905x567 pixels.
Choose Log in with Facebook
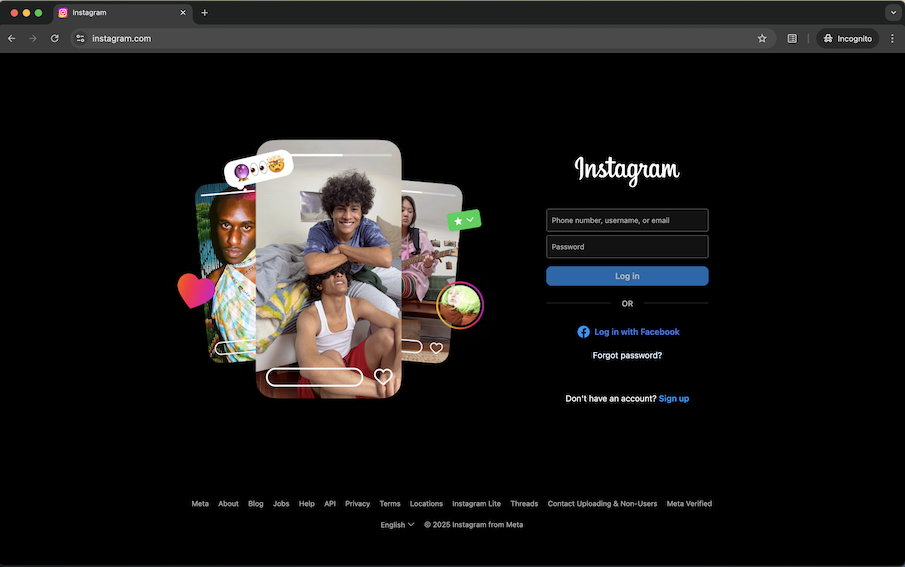point(628,332)
